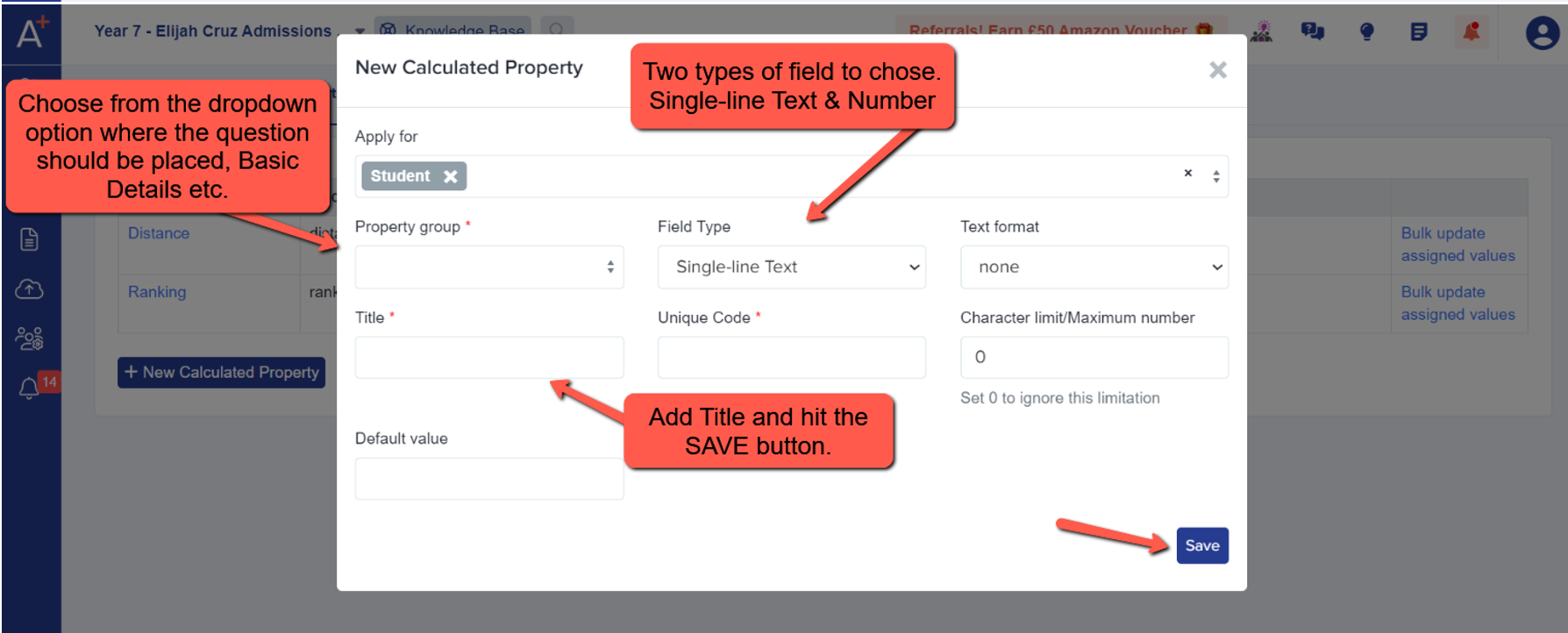Open the user profile avatar icon
Screen dimensions: 1568x633
pyautogui.click(x=1542, y=33)
